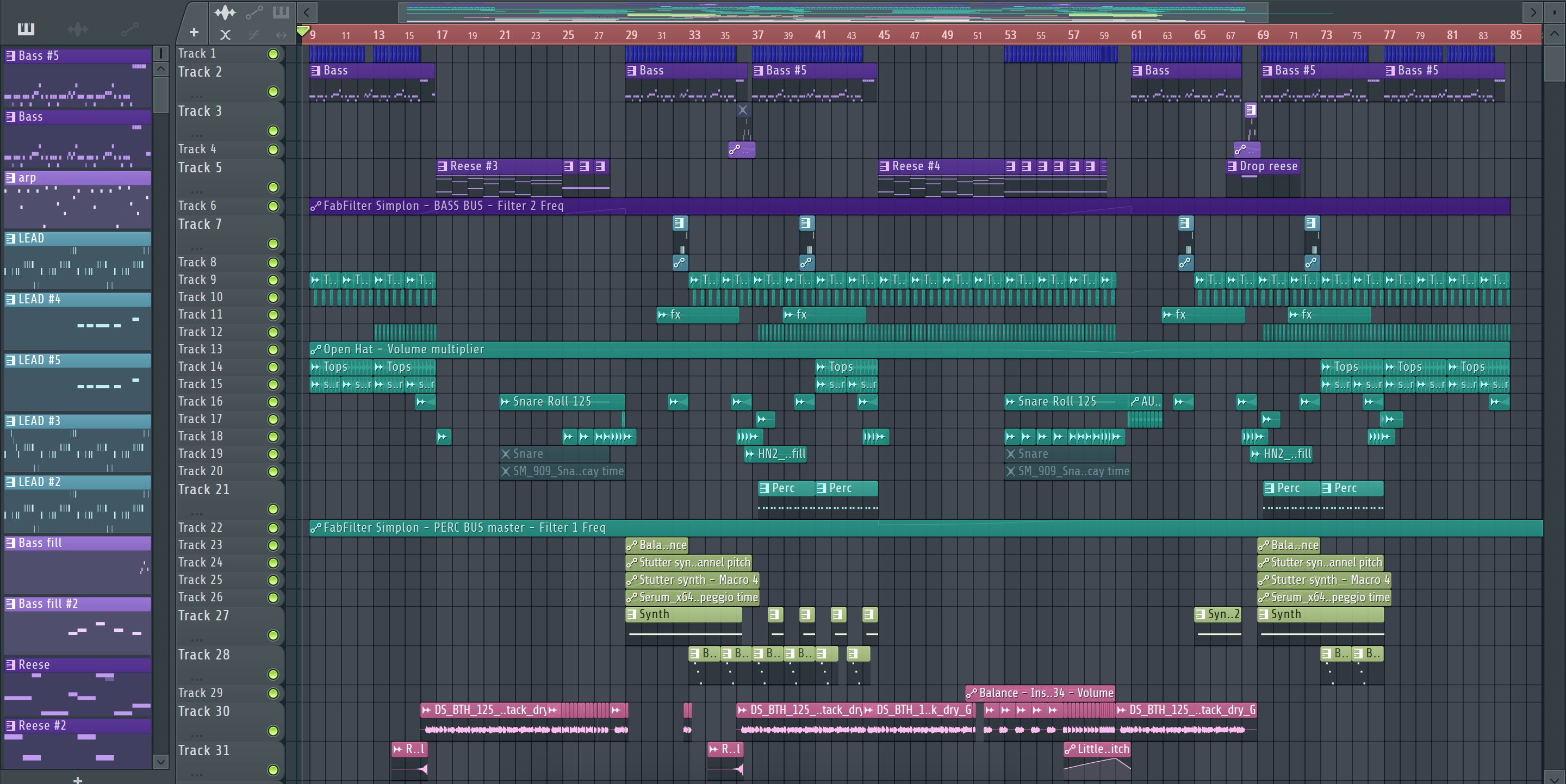
Task: Select the Track 27 label
Action: pyautogui.click(x=204, y=616)
